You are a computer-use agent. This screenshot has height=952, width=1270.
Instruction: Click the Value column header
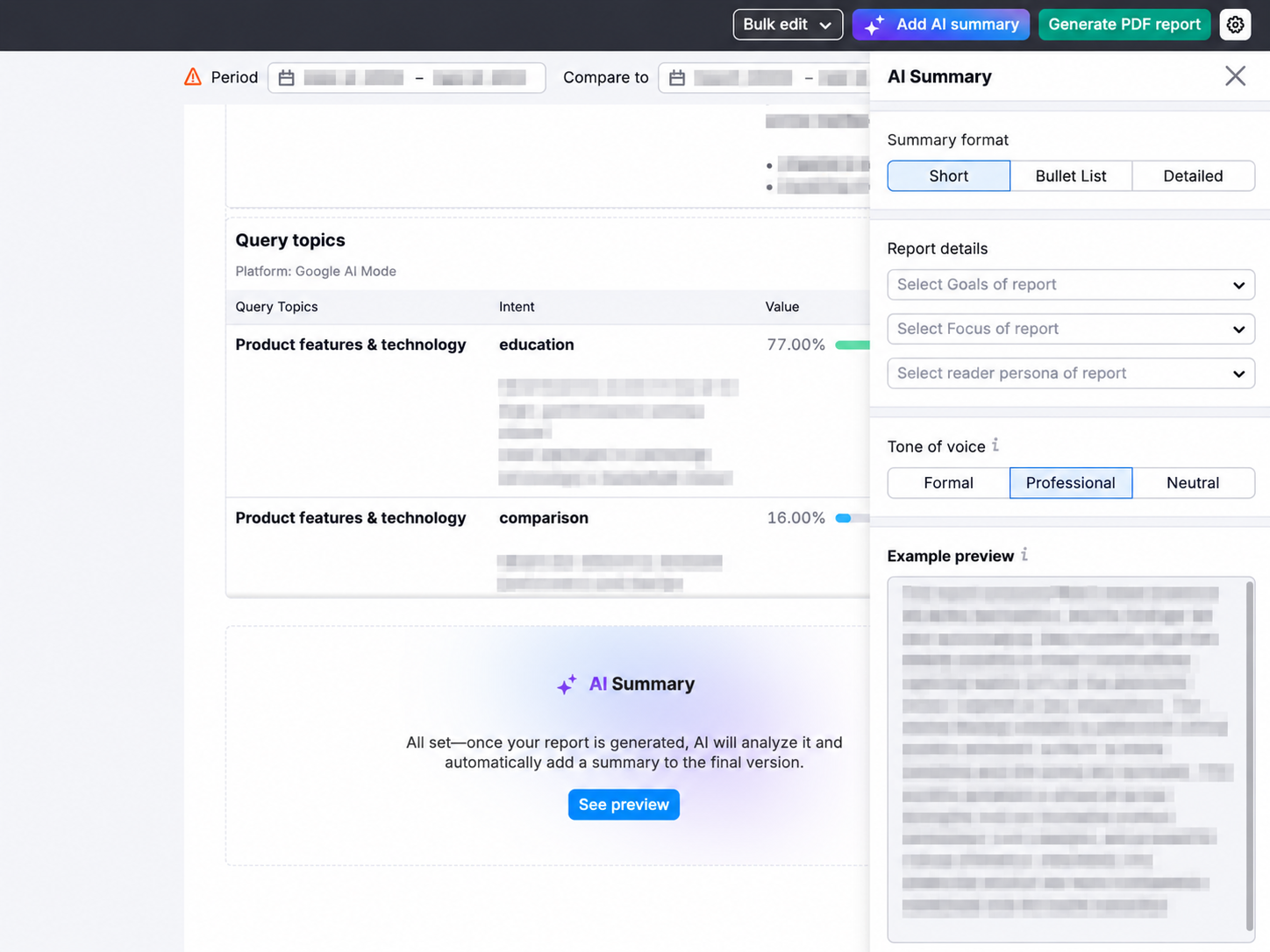pos(782,307)
